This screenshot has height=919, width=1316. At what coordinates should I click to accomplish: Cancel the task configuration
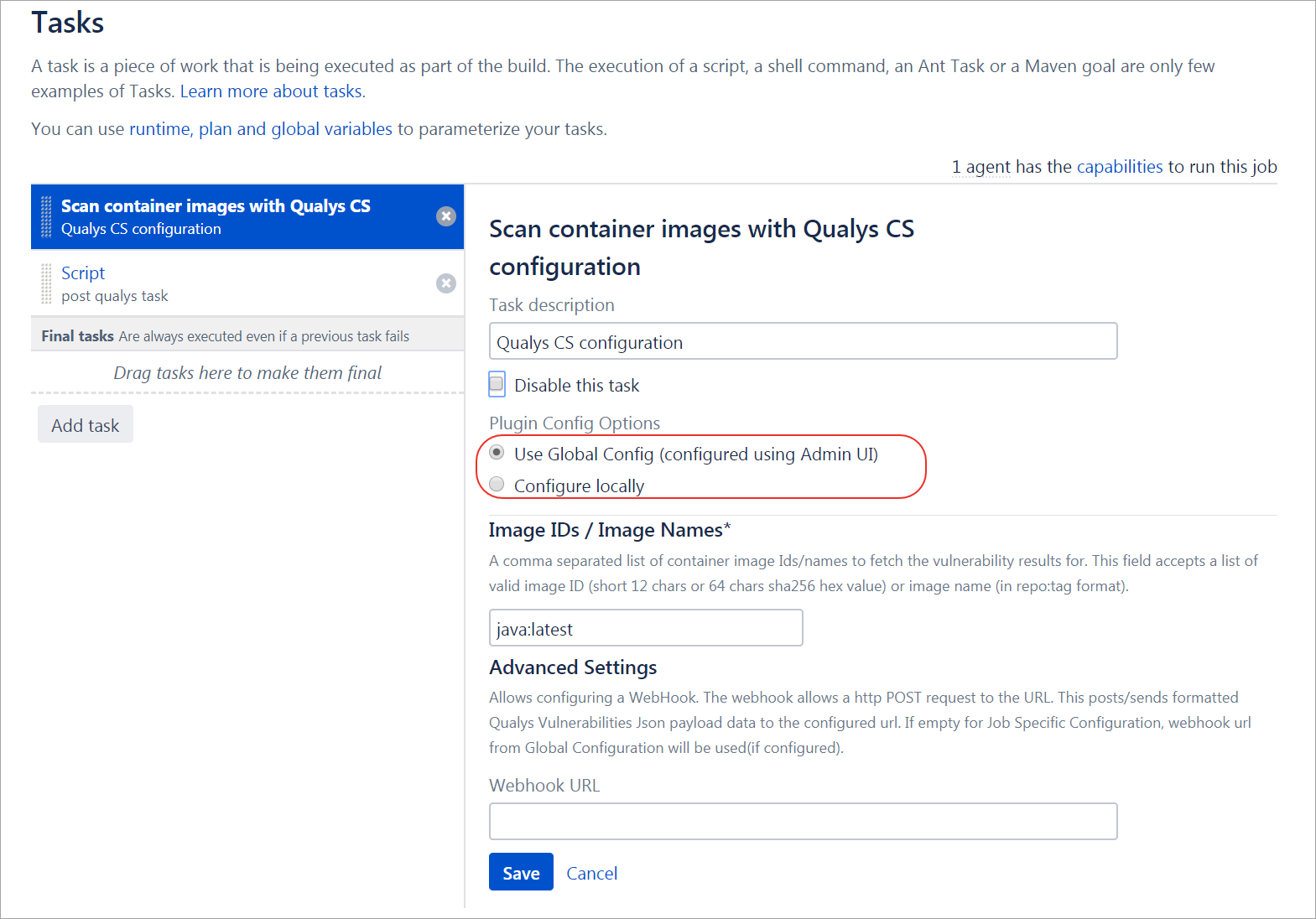(592, 874)
